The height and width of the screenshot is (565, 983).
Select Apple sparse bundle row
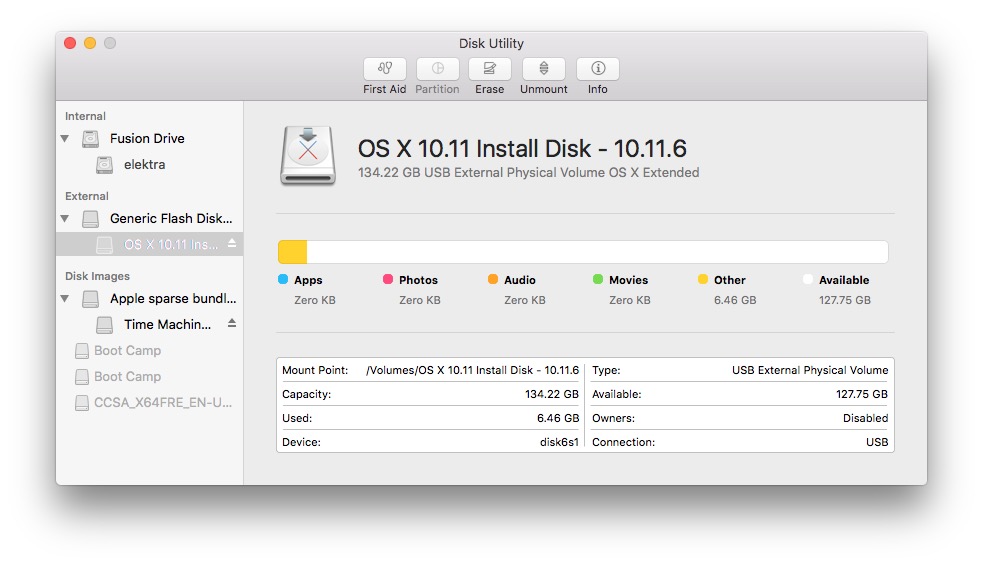click(149, 298)
